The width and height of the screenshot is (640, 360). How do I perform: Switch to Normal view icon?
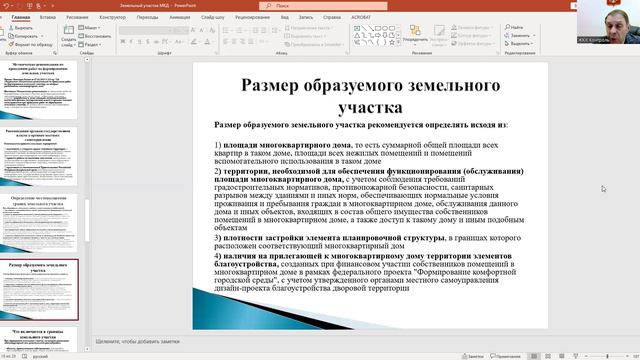[533, 356]
